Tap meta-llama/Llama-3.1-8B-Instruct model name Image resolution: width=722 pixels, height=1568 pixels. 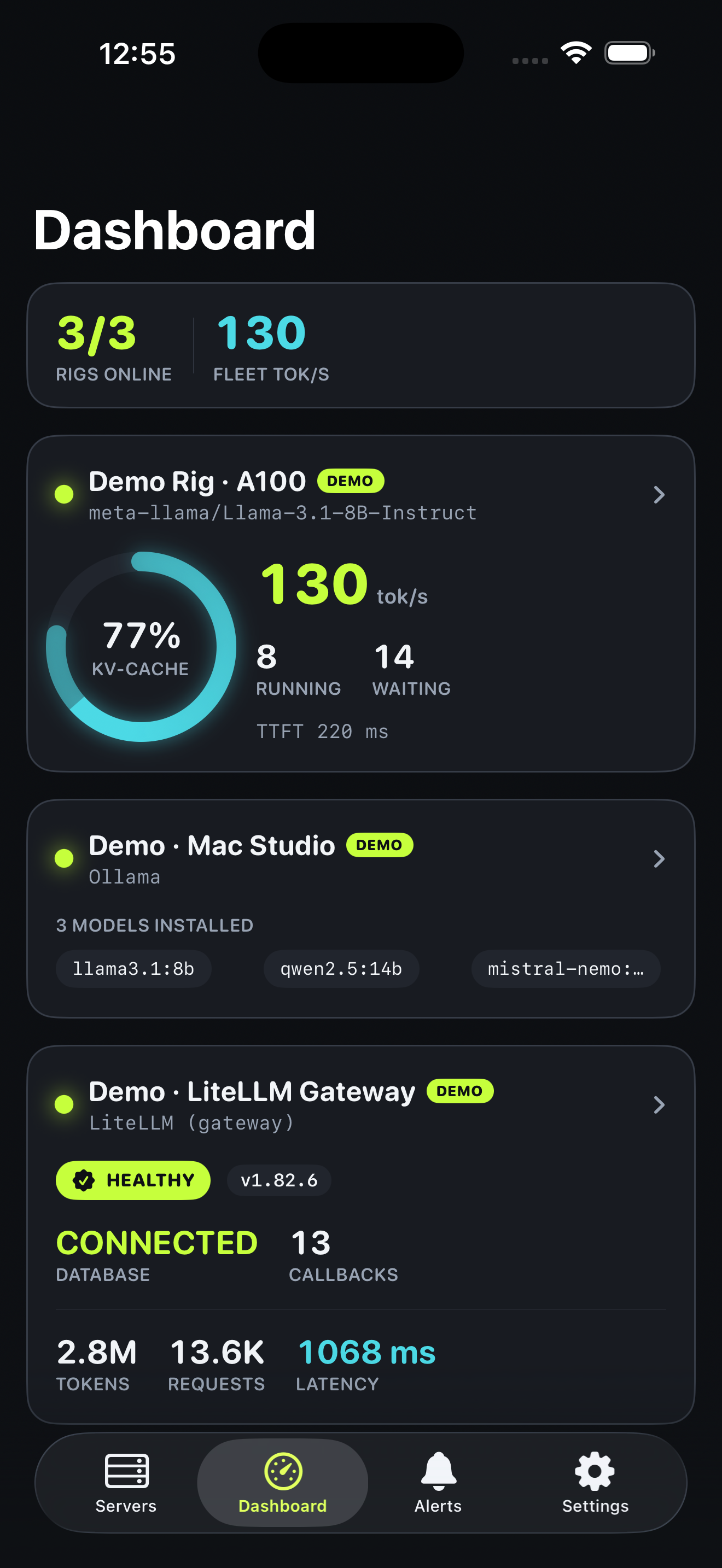pyautogui.click(x=282, y=512)
